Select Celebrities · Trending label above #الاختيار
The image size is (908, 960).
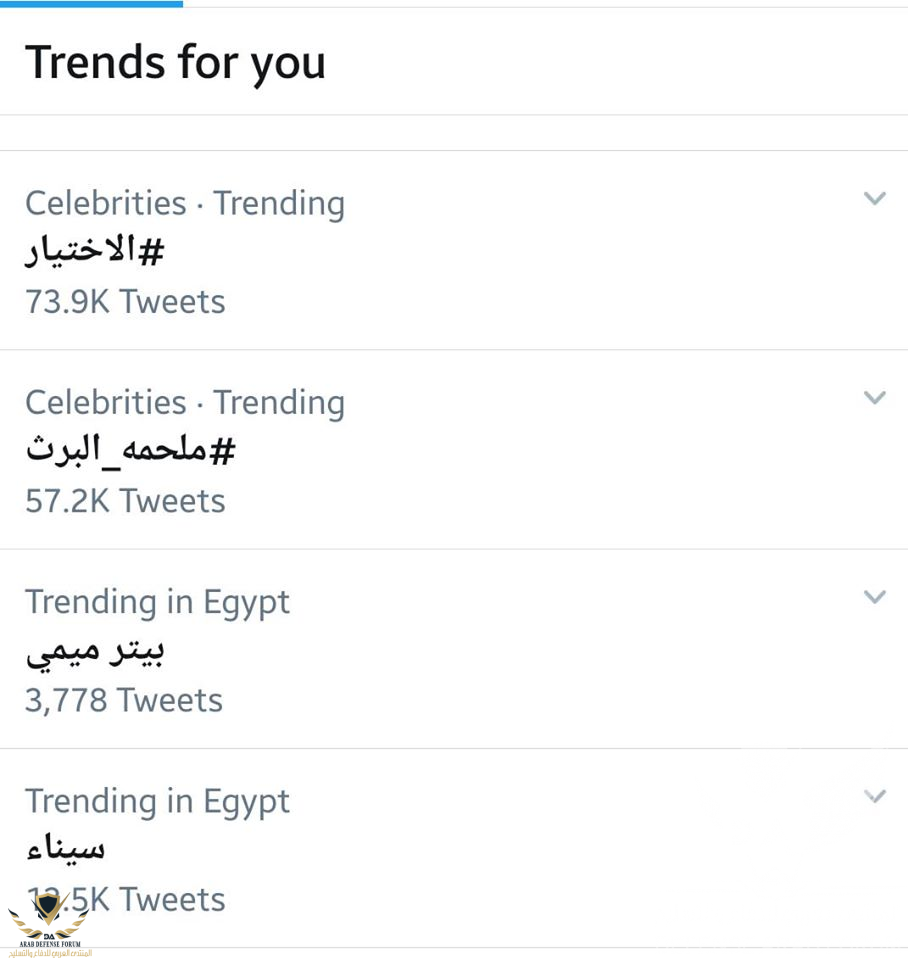point(185,204)
